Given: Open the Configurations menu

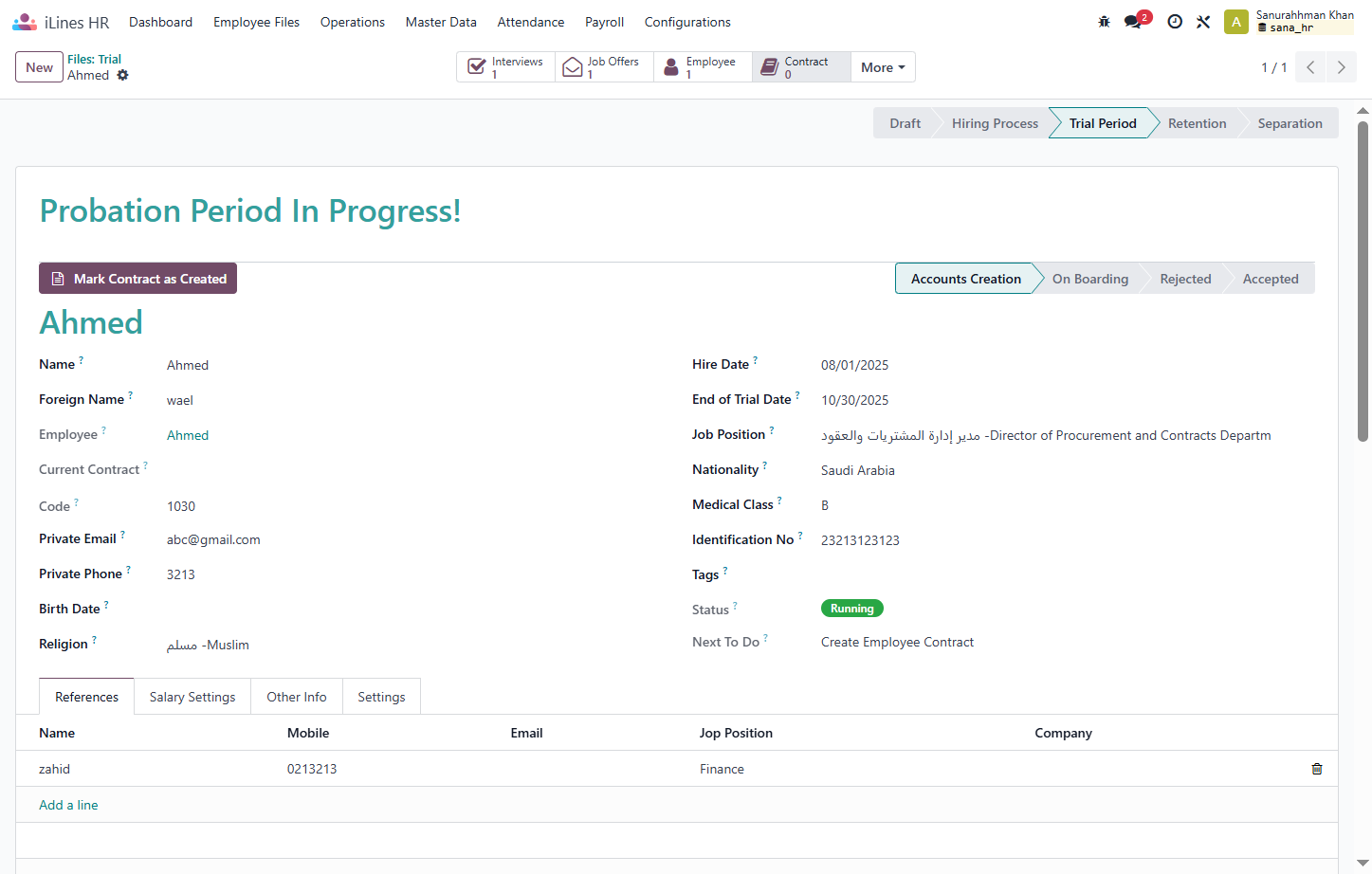Looking at the screenshot, I should pyautogui.click(x=687, y=22).
